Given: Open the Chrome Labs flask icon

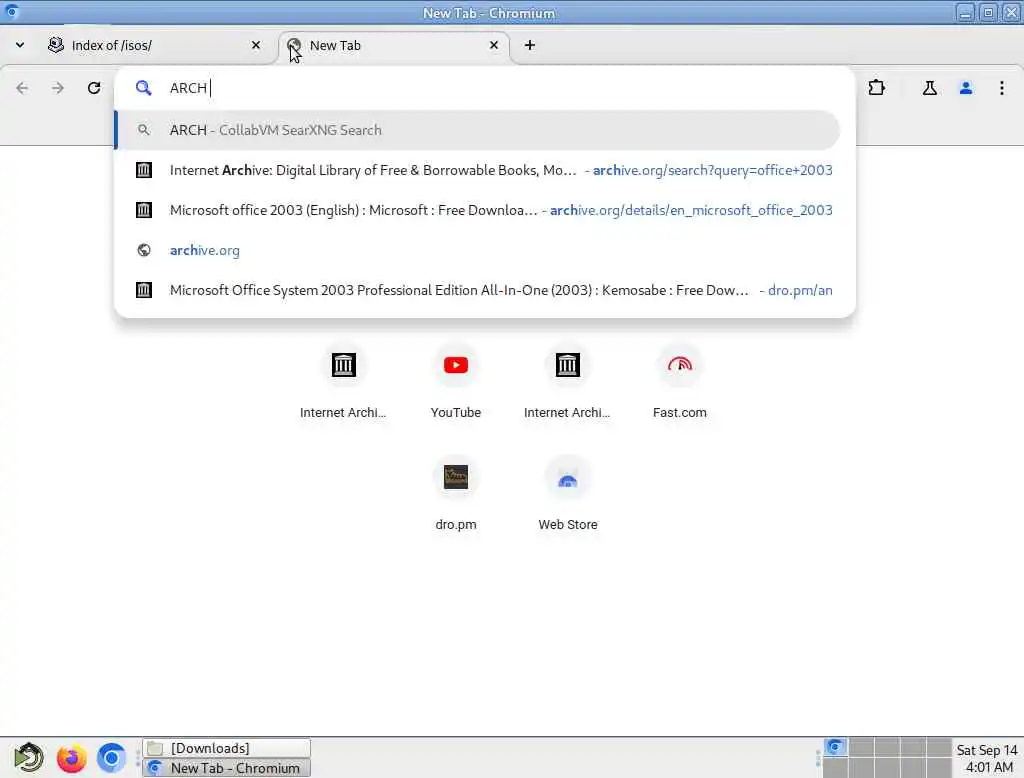Looking at the screenshot, I should 929,88.
